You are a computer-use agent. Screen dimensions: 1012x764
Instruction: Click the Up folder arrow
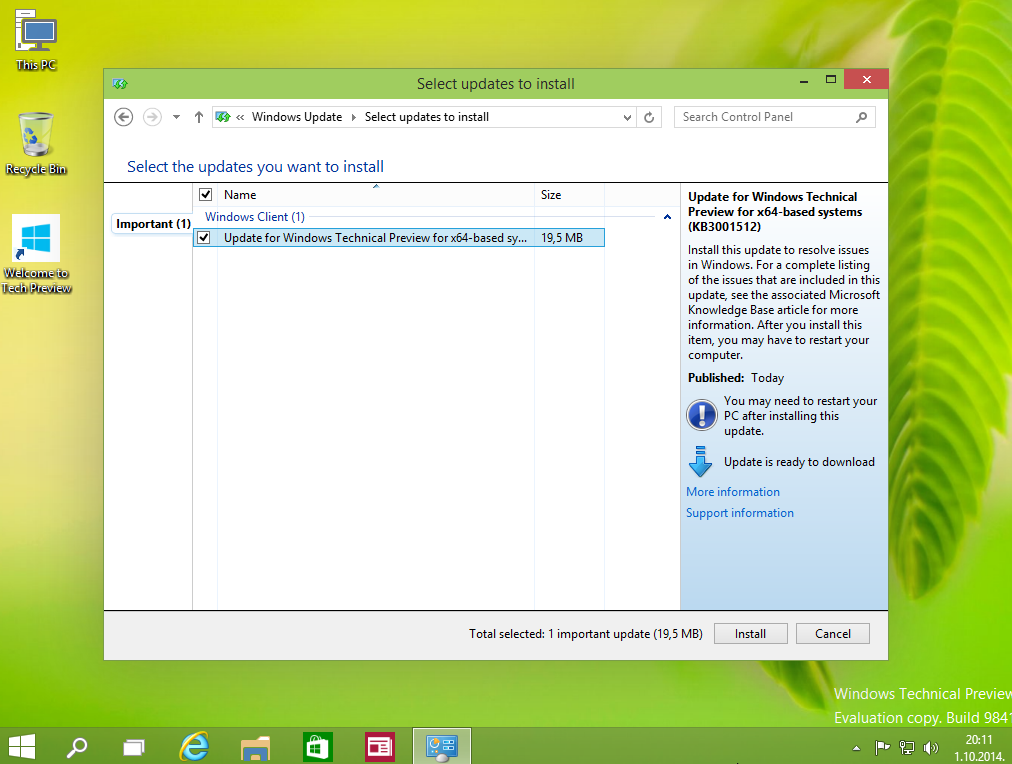coord(199,117)
